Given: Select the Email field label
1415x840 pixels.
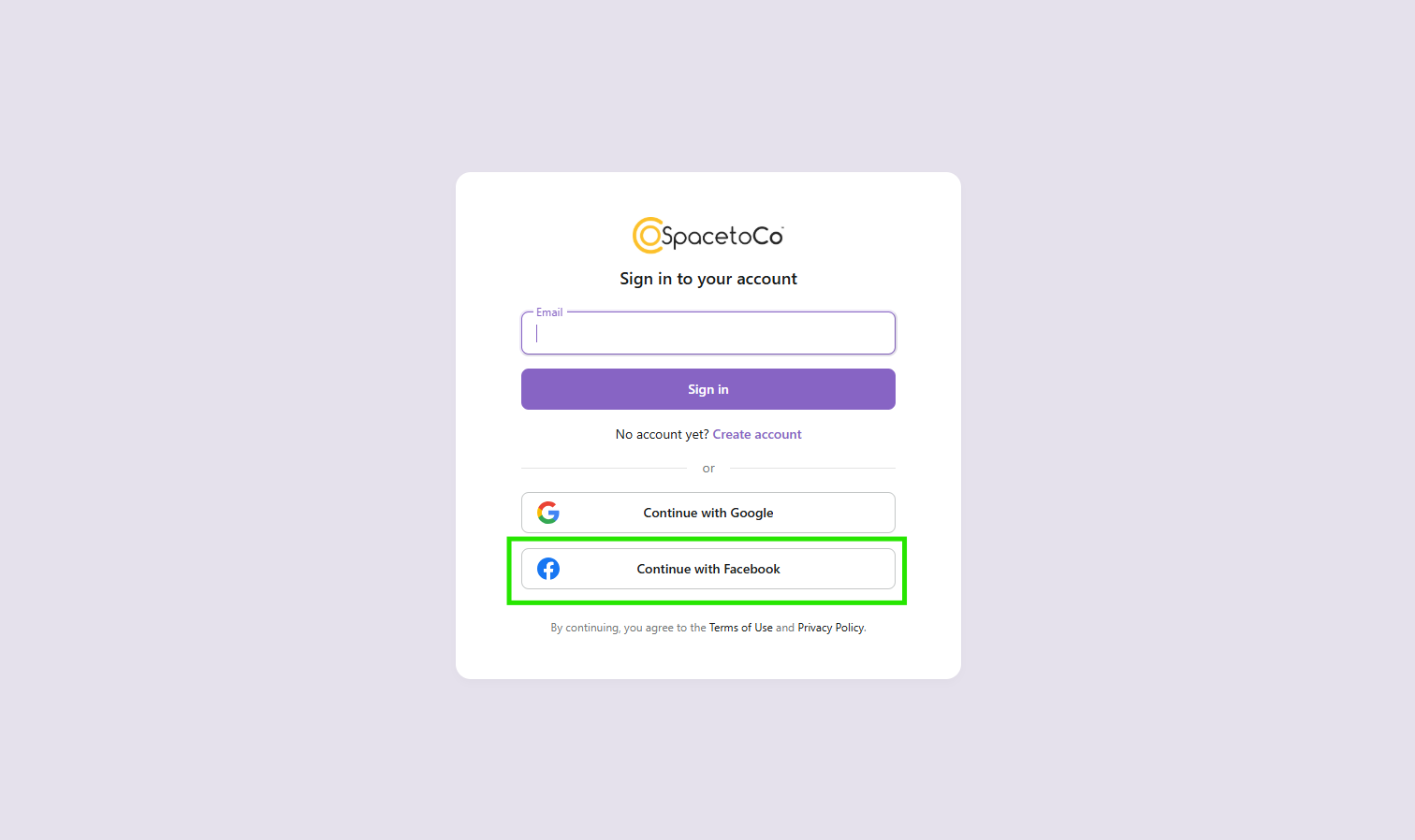Looking at the screenshot, I should coord(549,311).
